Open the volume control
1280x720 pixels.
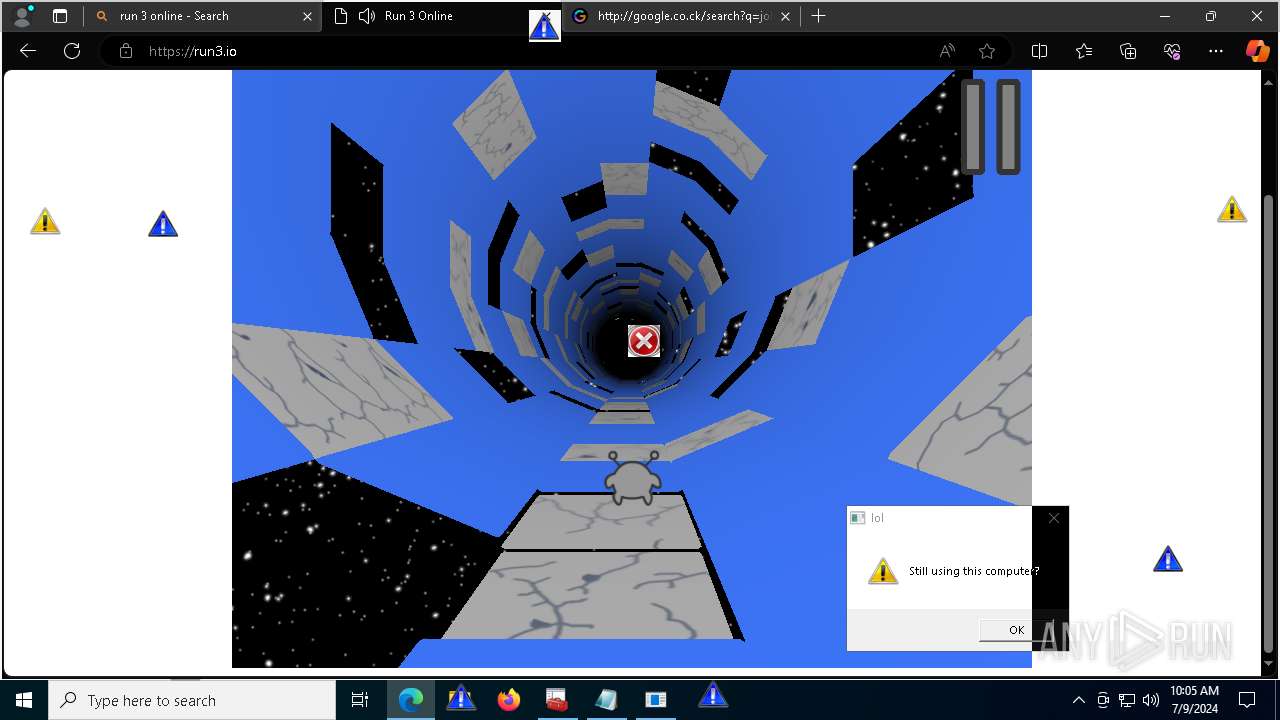click(1150, 700)
